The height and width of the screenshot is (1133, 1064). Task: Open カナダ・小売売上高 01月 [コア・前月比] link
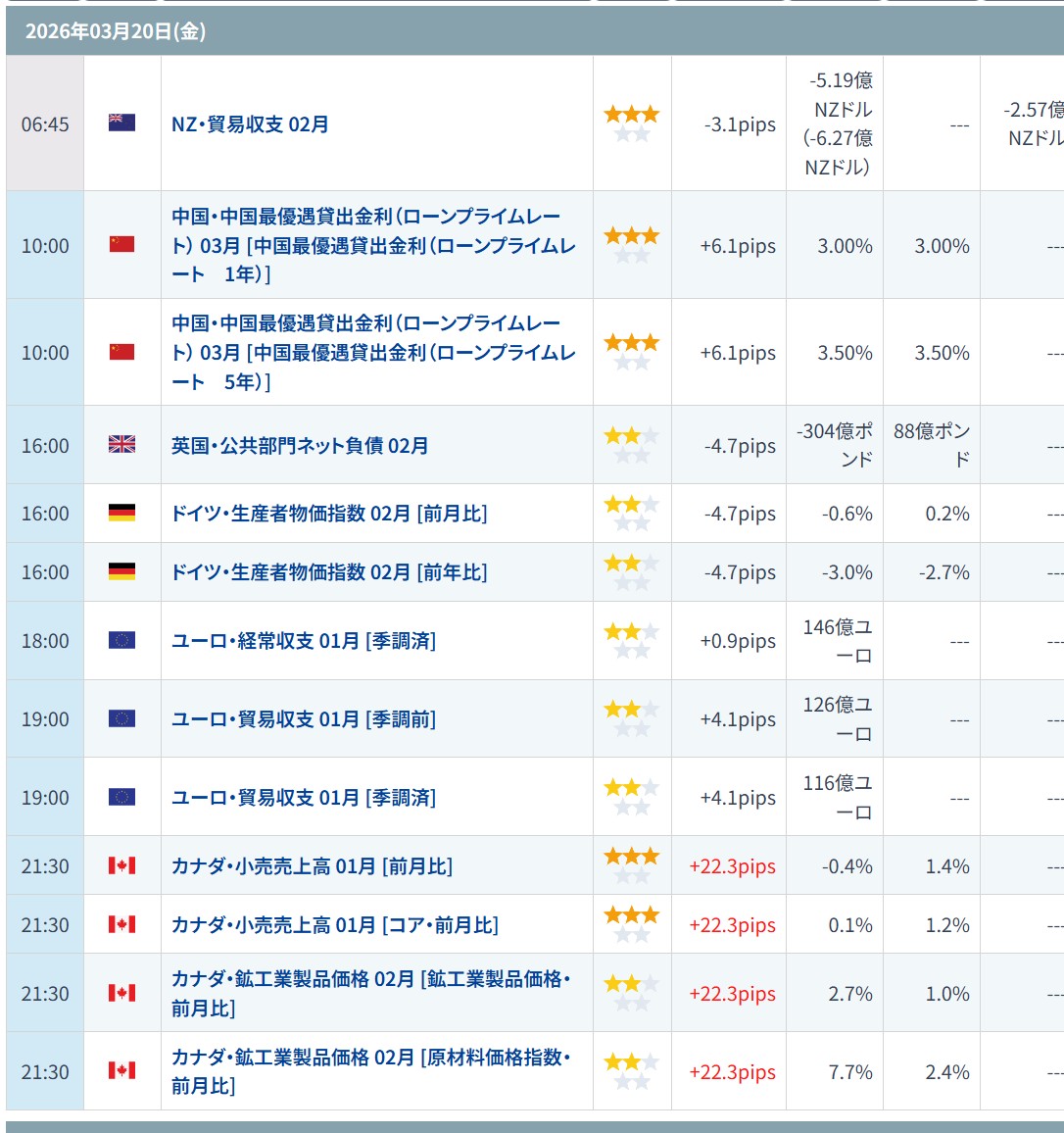(x=334, y=925)
